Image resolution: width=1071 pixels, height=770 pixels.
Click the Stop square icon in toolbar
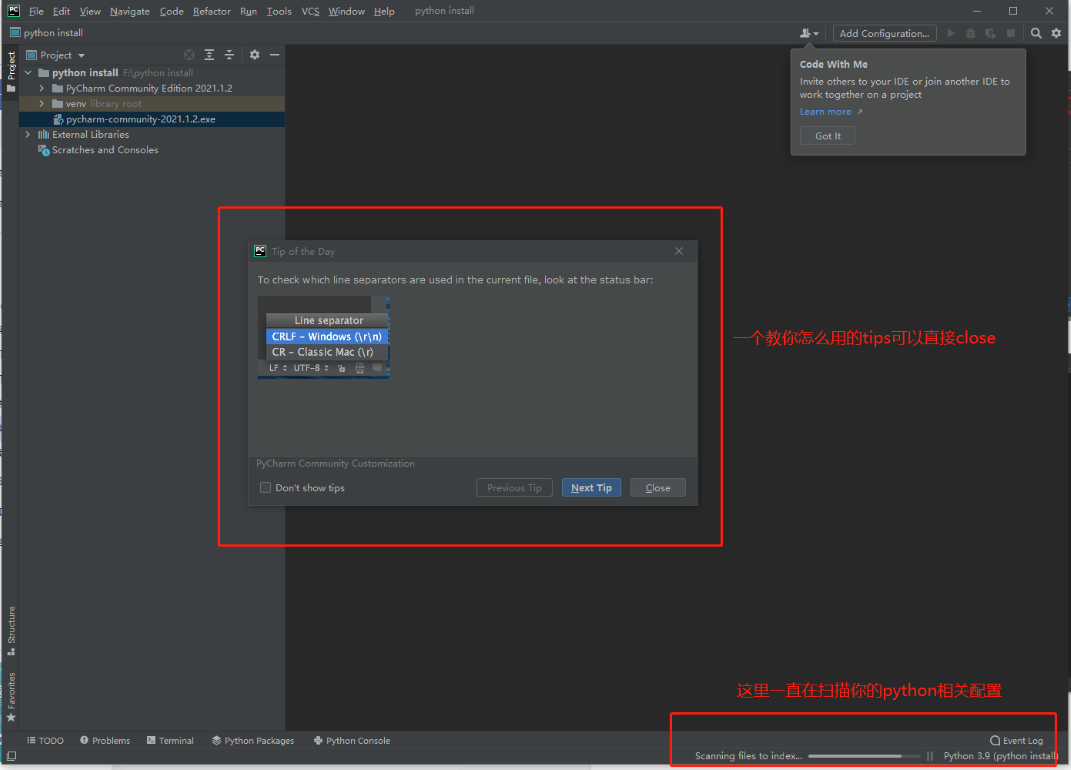pyautogui.click(x=1011, y=33)
